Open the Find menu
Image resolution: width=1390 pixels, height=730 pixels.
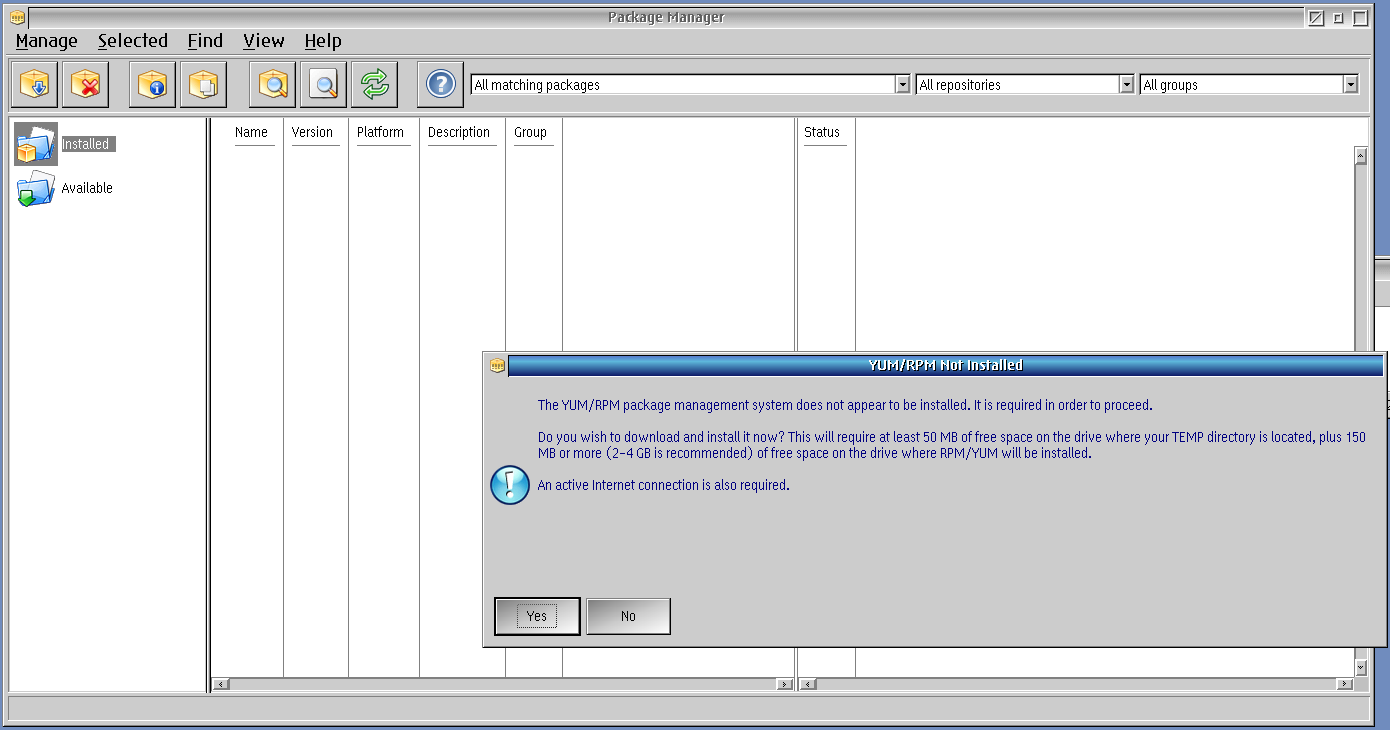coord(205,41)
